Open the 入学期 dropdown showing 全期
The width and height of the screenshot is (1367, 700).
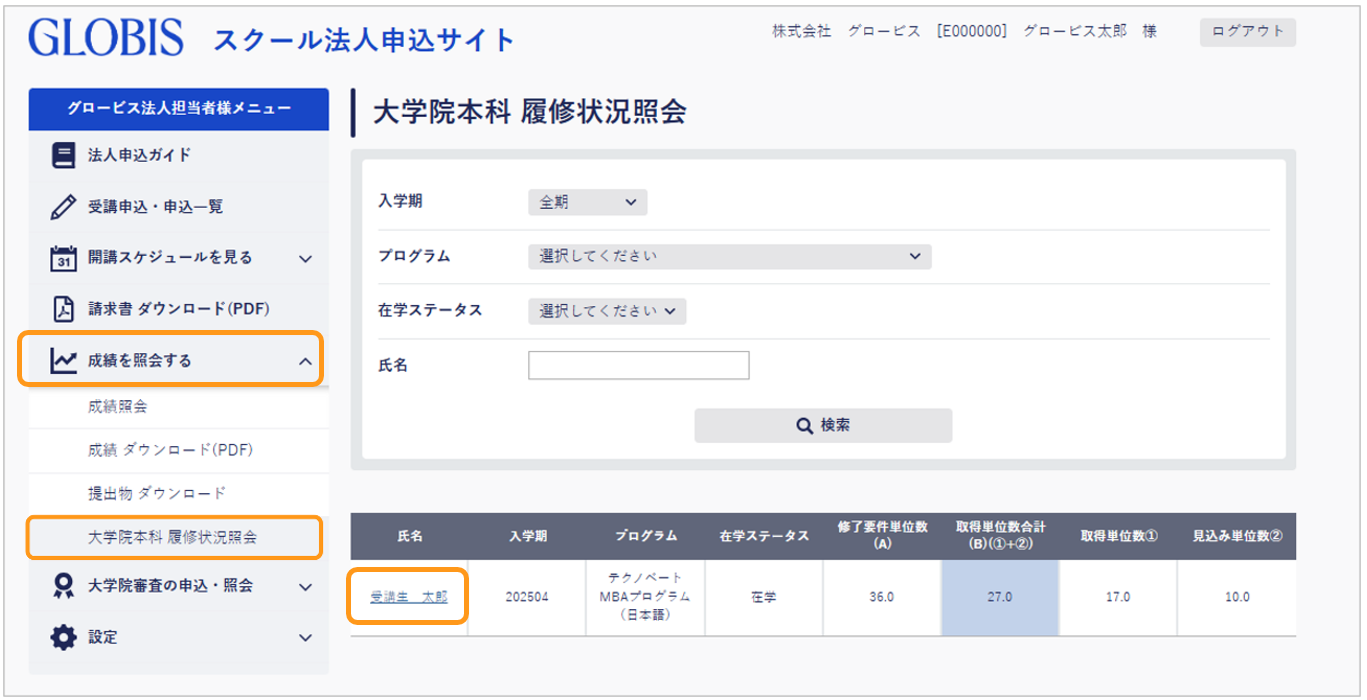588,202
